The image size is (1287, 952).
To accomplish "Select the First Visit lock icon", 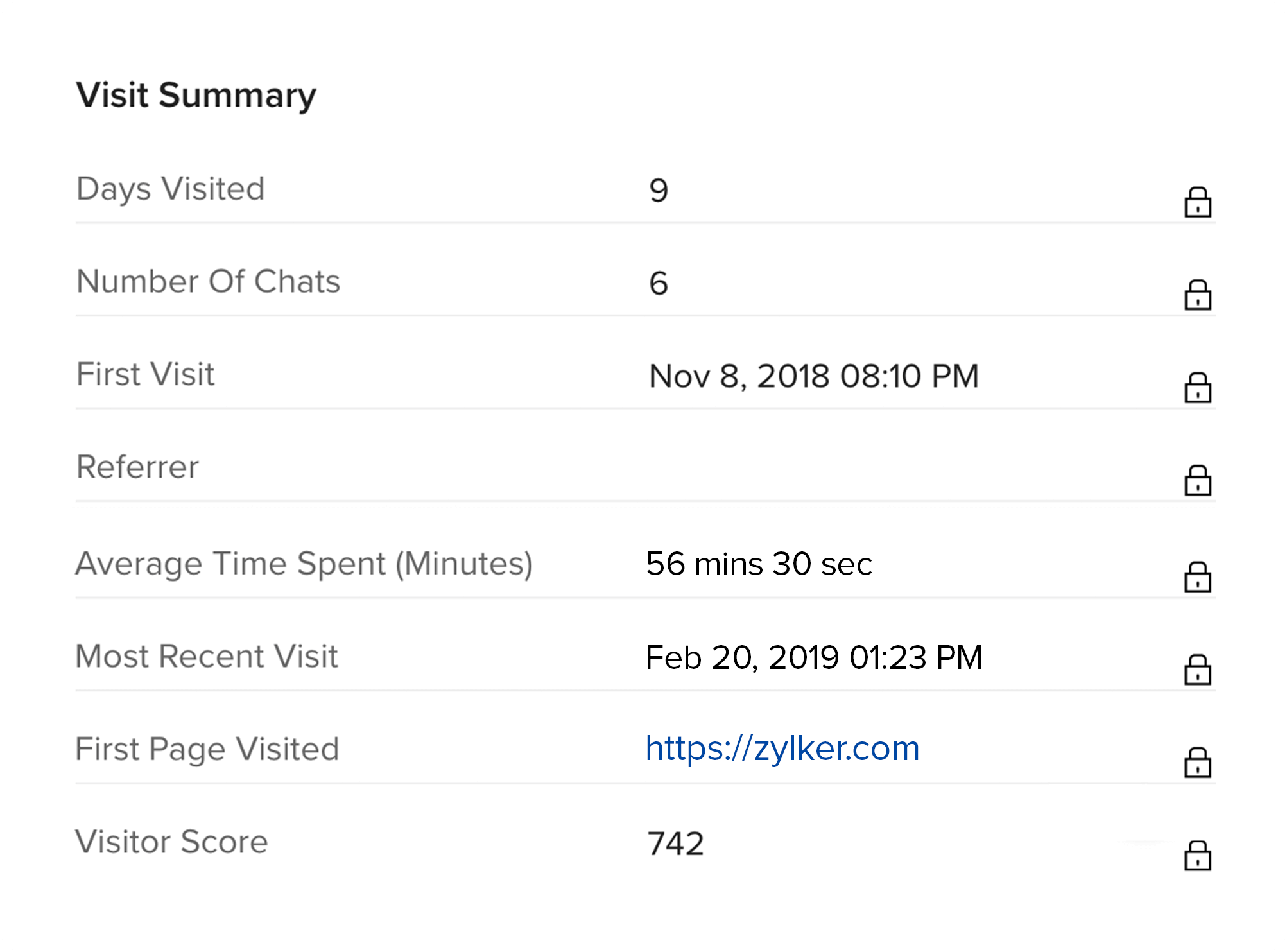I will pos(1197,388).
